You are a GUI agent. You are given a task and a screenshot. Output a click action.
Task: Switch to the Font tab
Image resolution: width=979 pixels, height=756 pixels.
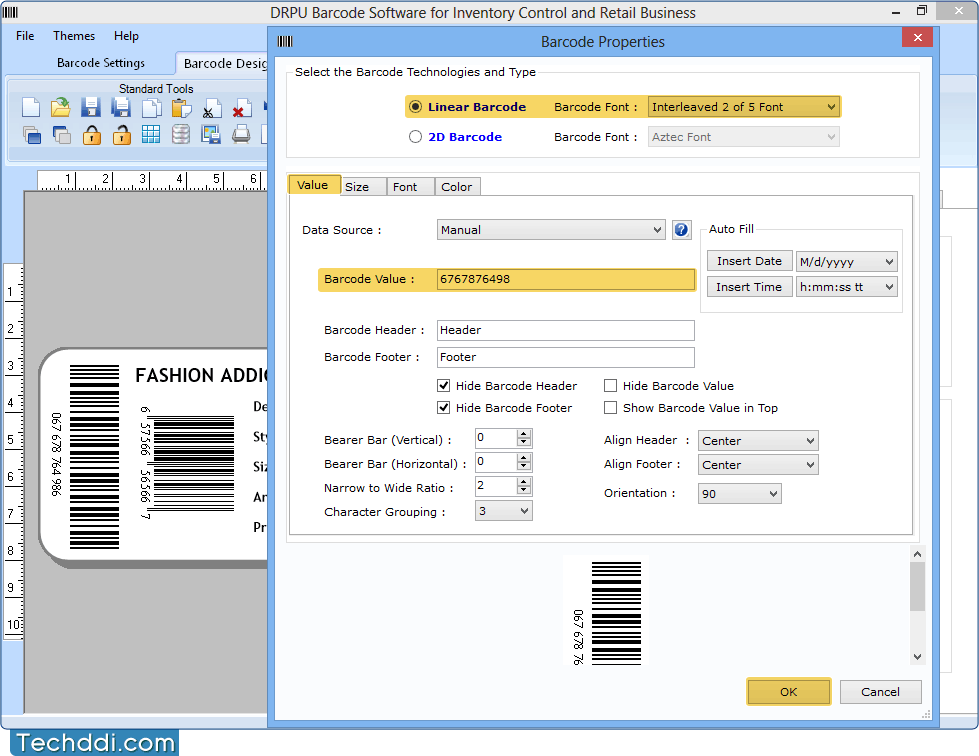point(410,187)
